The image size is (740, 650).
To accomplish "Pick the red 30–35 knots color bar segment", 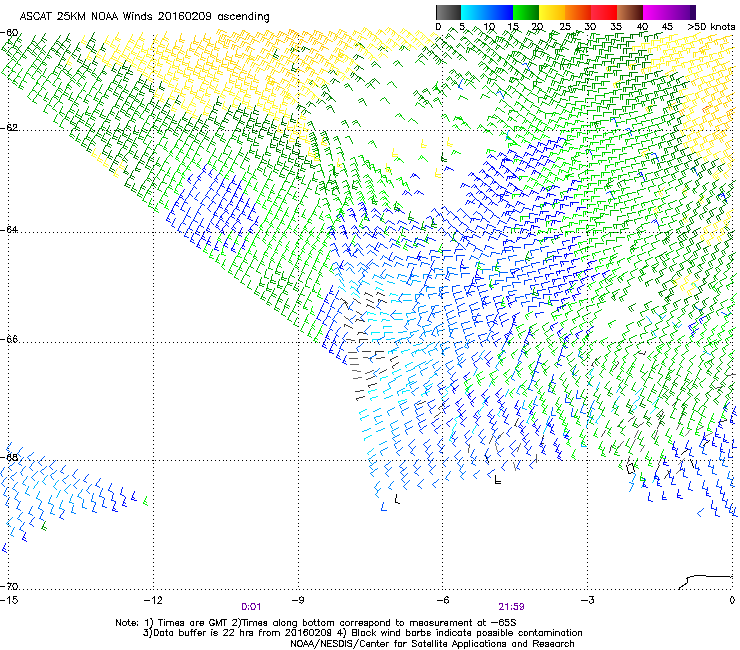I will pyautogui.click(x=604, y=12).
